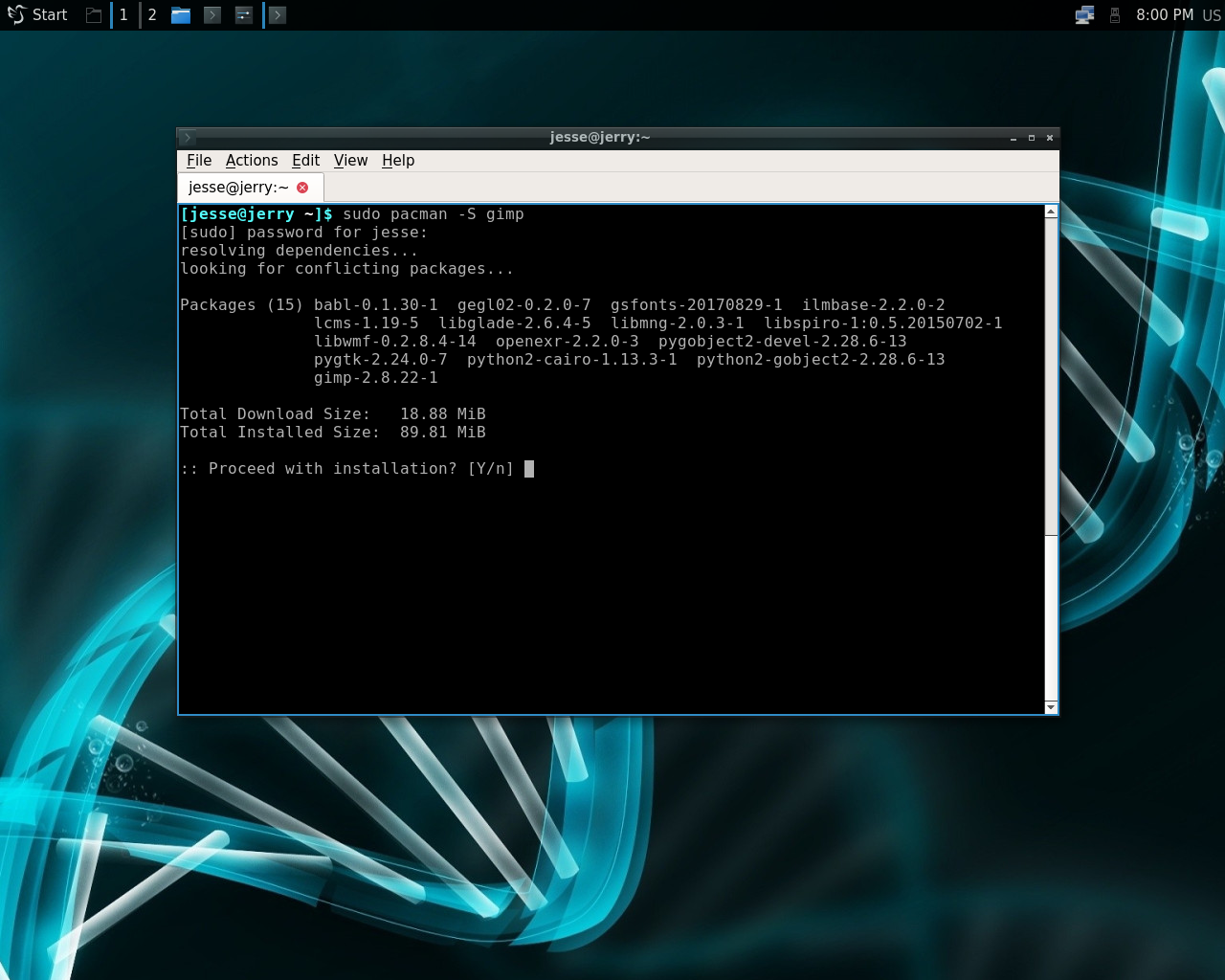Open the US keyboard layout indicator
The height and width of the screenshot is (980, 1225).
pos(1211,15)
